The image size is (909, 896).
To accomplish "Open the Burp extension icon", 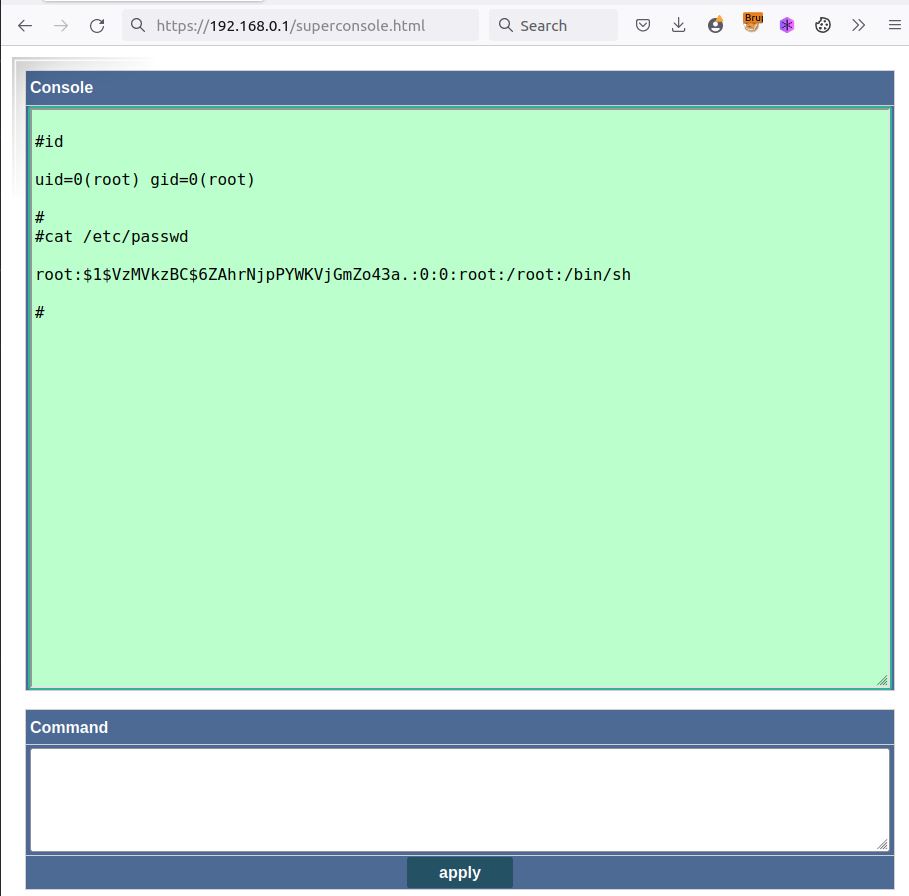I will pyautogui.click(x=752, y=24).
